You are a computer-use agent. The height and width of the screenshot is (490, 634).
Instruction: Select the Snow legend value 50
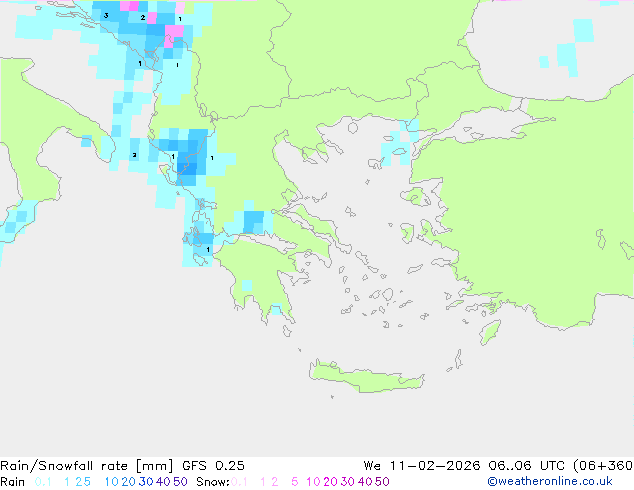pyautogui.click(x=382, y=482)
